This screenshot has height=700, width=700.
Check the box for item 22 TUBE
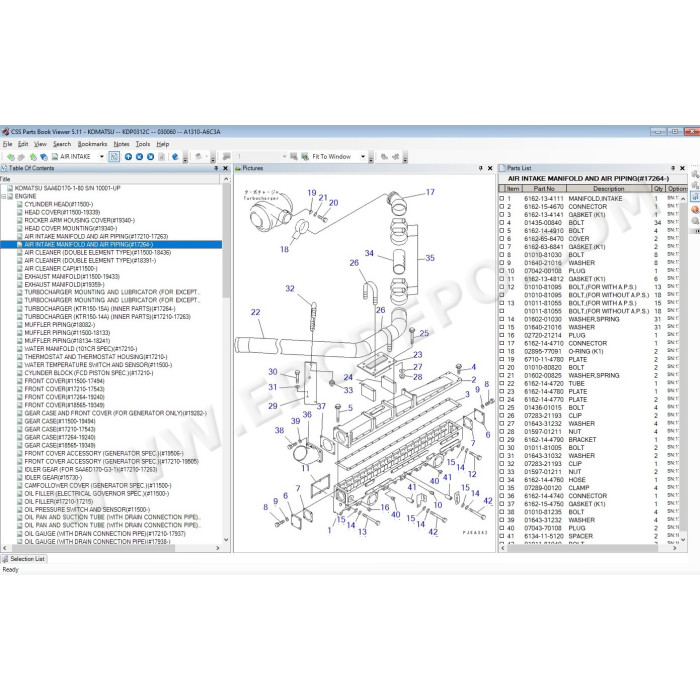pyautogui.click(x=501, y=383)
